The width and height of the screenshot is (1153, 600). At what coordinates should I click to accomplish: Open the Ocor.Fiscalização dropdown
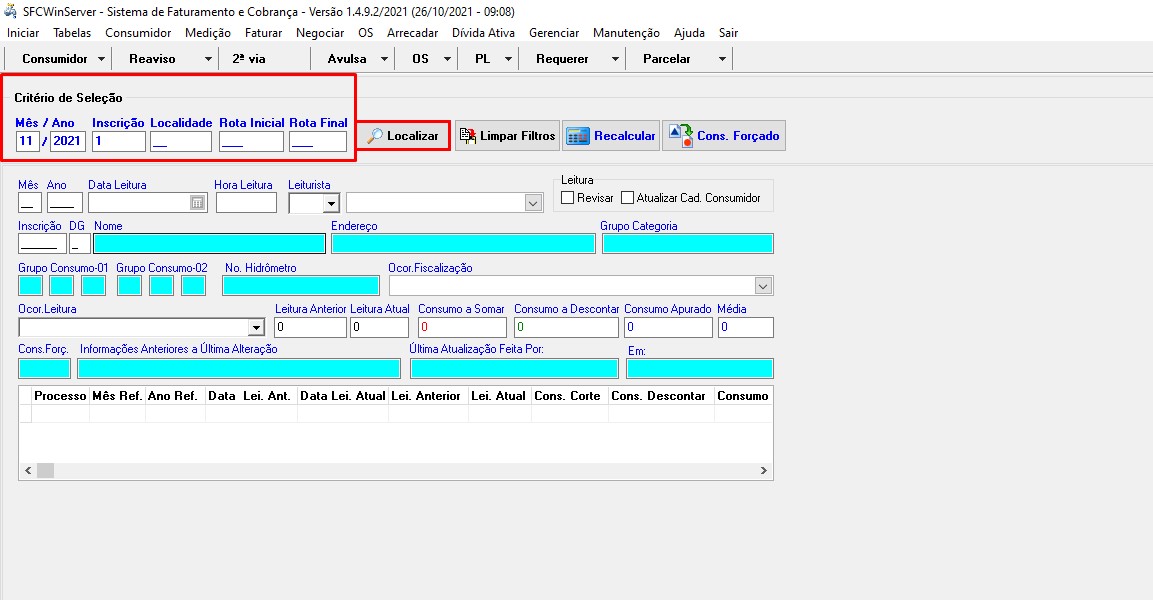(764, 286)
